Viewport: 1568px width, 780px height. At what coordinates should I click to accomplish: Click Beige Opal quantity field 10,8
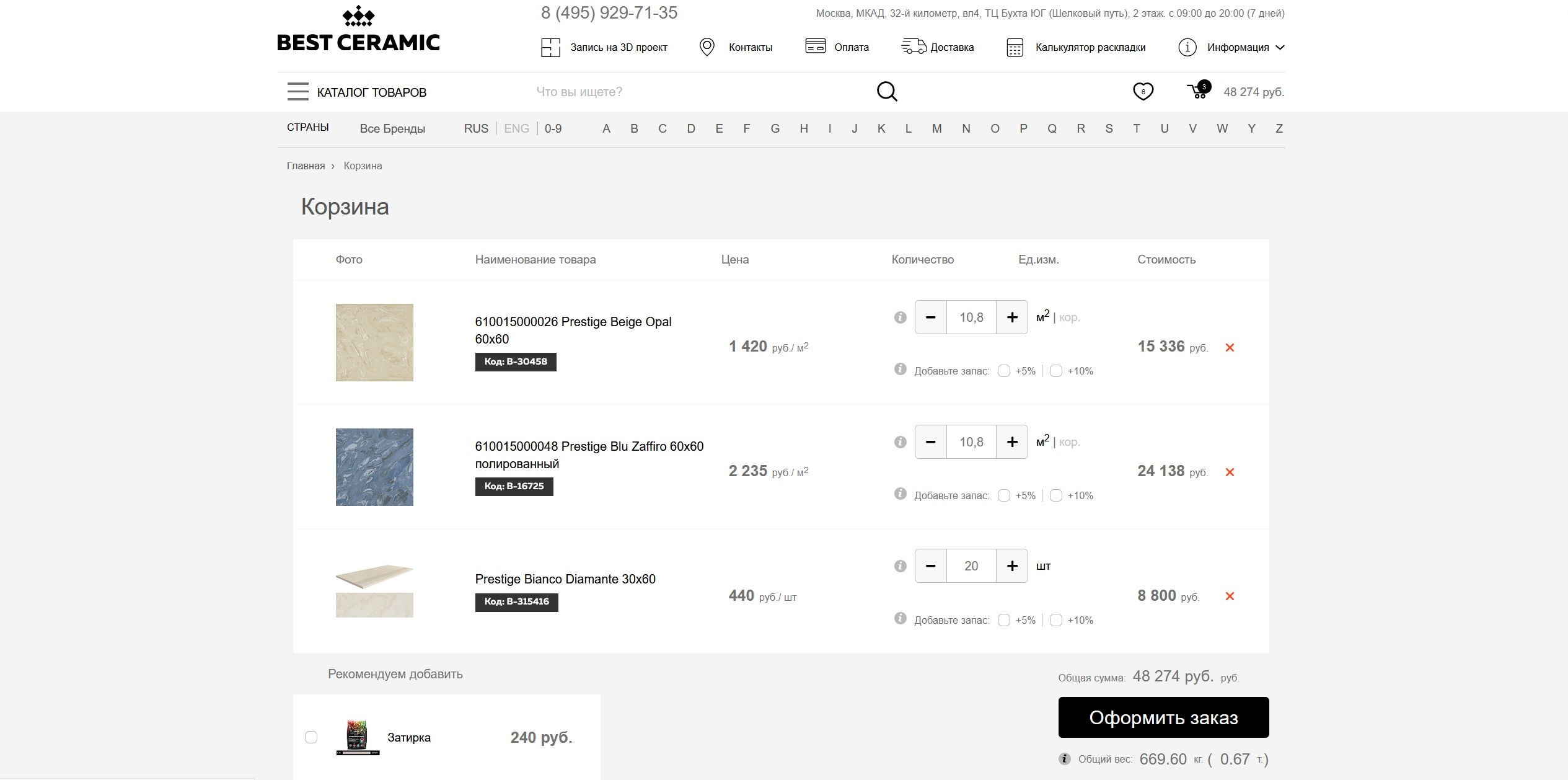971,317
